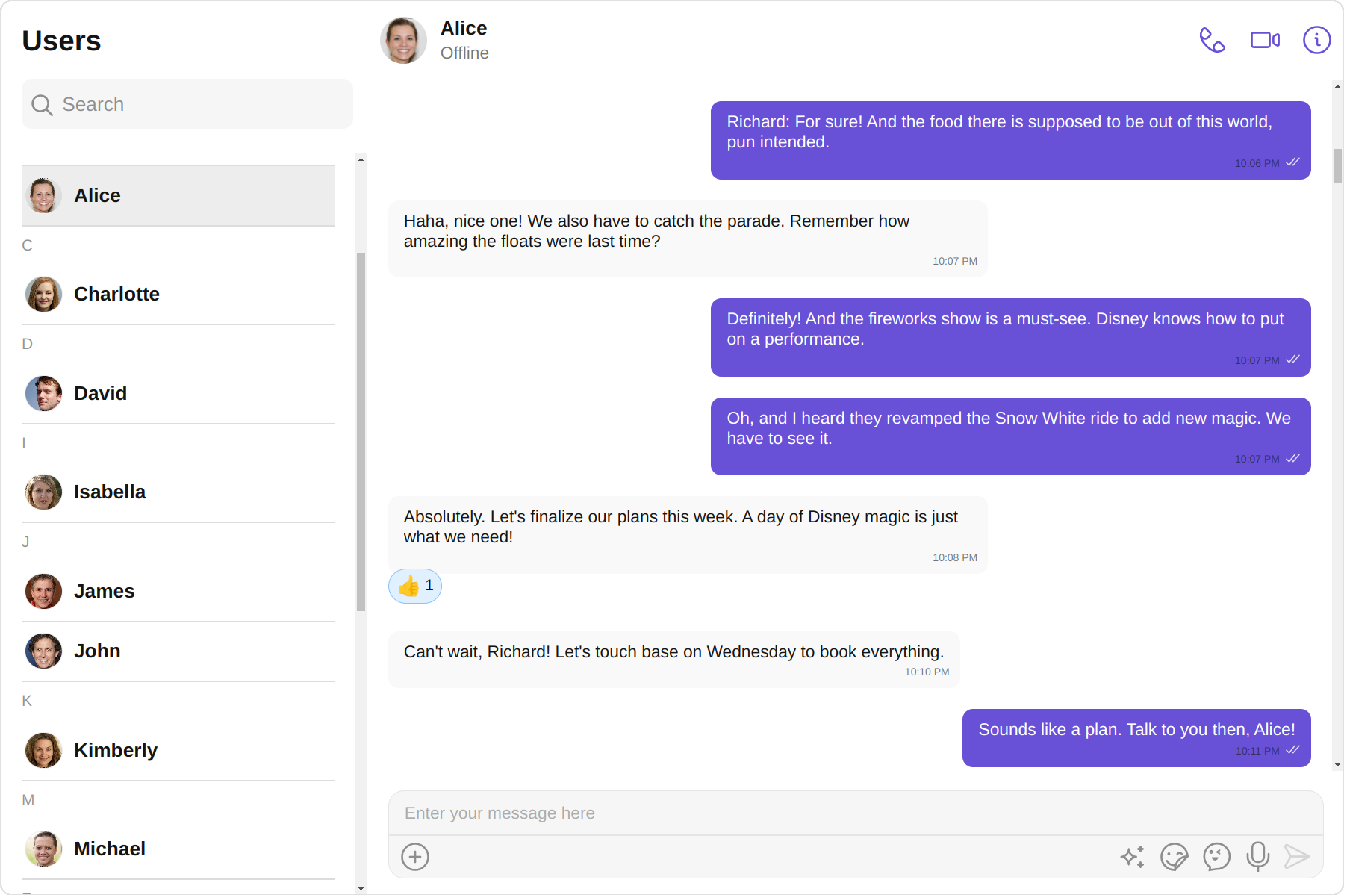
Task: Open the attachment plus menu
Action: pyautogui.click(x=414, y=856)
